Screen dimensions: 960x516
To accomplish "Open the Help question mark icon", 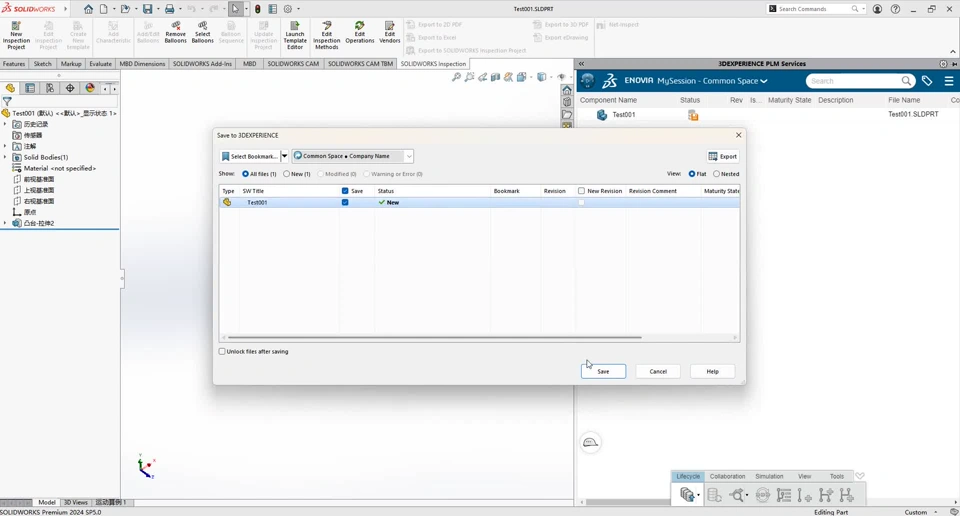I will pyautogui.click(x=896, y=9).
